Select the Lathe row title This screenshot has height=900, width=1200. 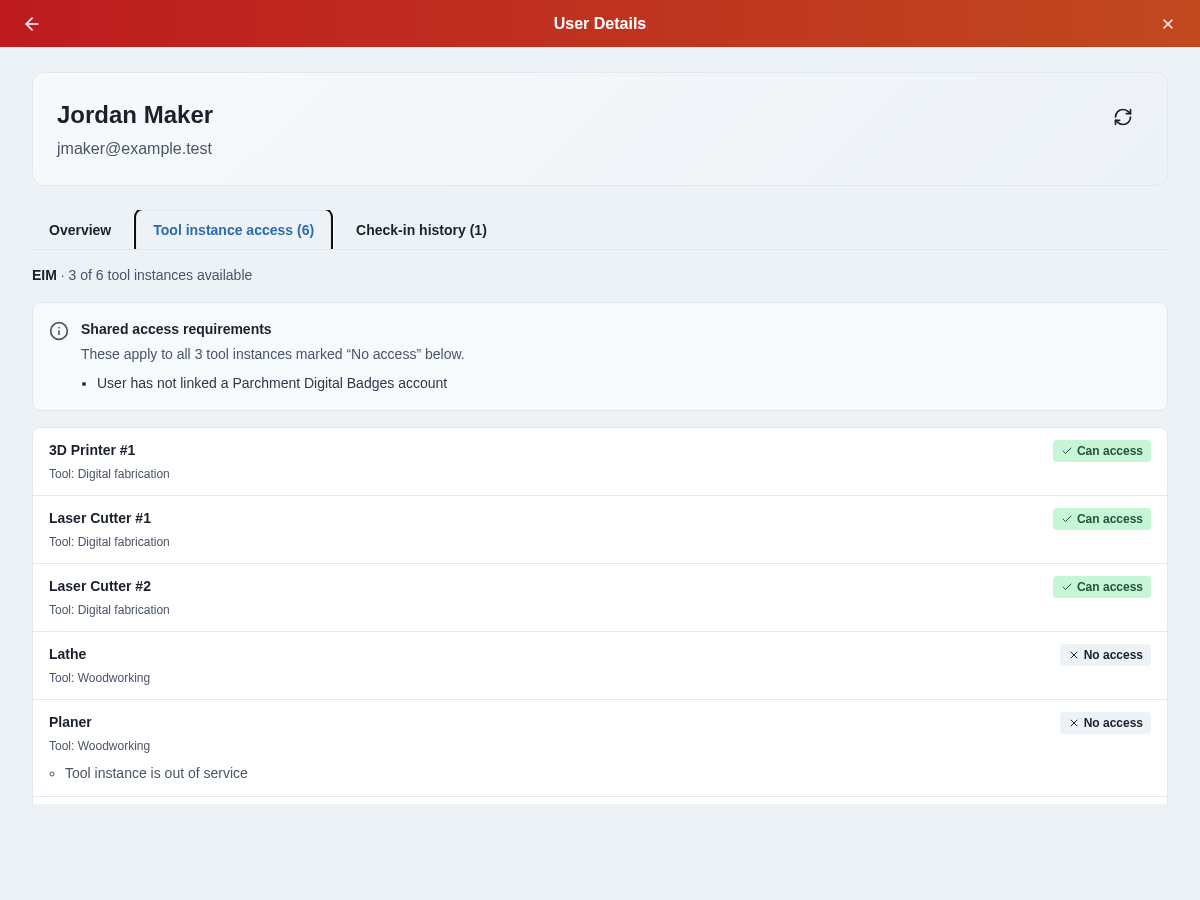pos(68,654)
